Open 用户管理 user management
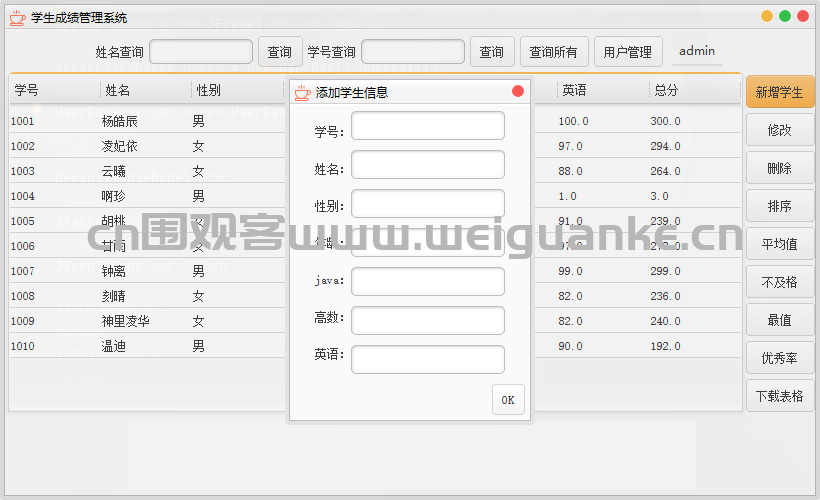The image size is (820, 500). pyautogui.click(x=628, y=52)
